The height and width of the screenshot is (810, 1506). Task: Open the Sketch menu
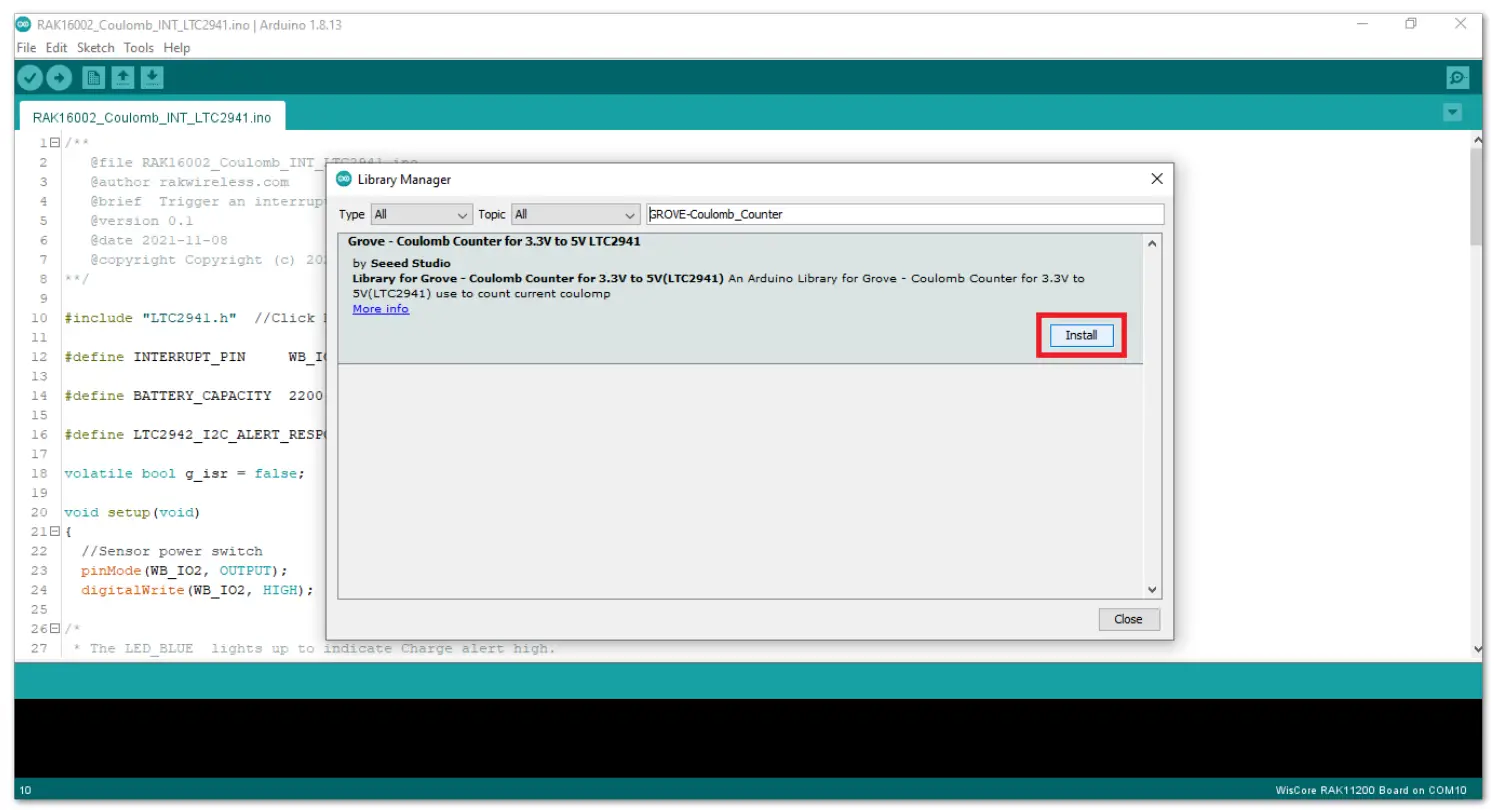(x=96, y=47)
